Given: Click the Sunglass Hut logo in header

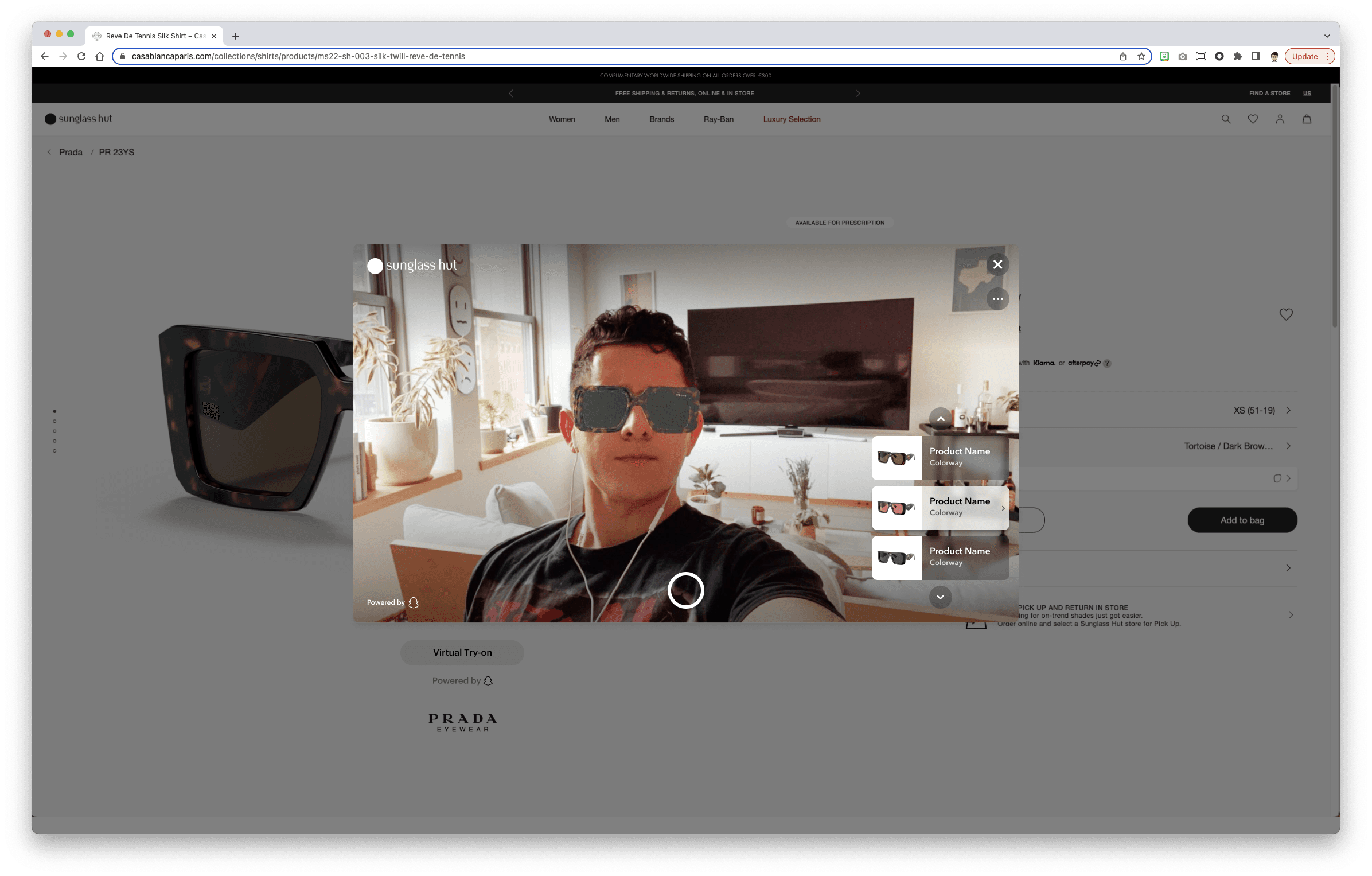Looking at the screenshot, I should tap(79, 119).
